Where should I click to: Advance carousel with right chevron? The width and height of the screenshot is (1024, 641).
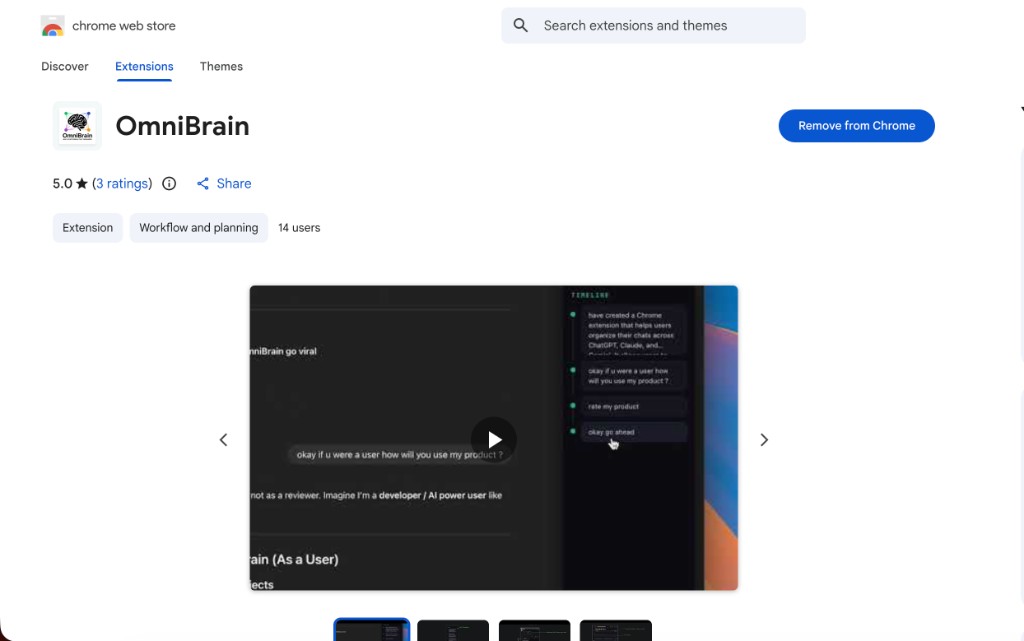pyautogui.click(x=764, y=439)
